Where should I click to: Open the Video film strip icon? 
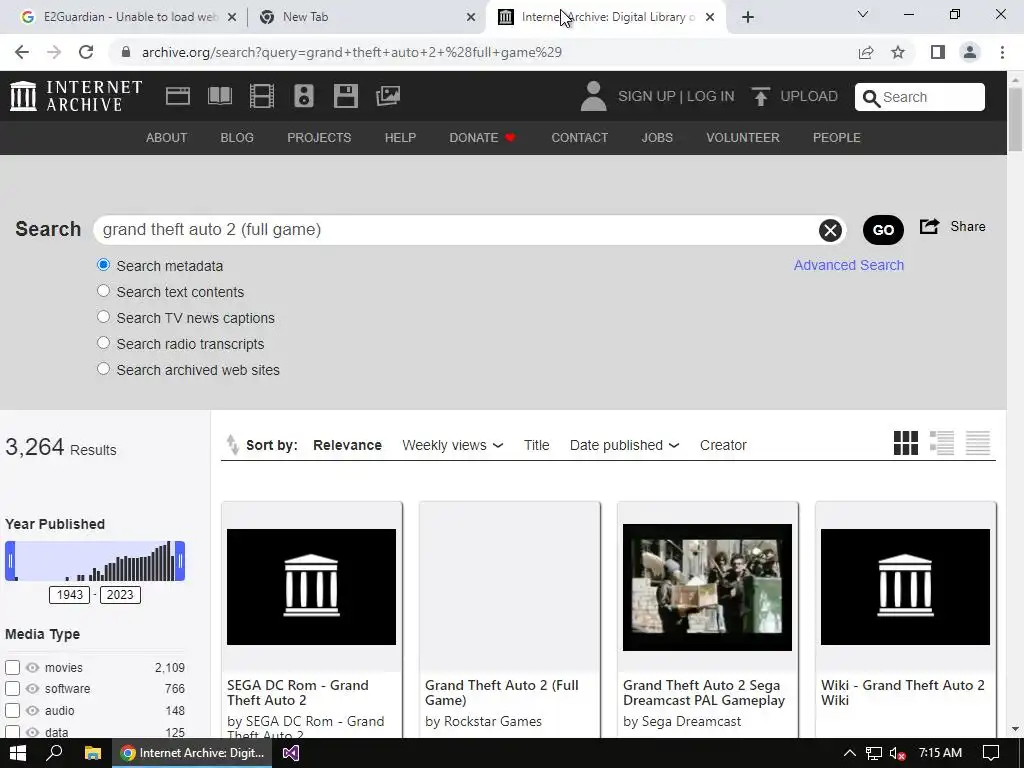click(x=261, y=96)
